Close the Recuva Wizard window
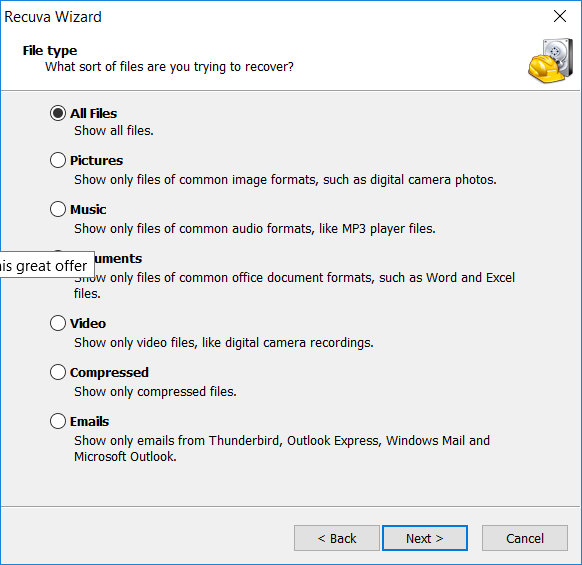 point(560,16)
